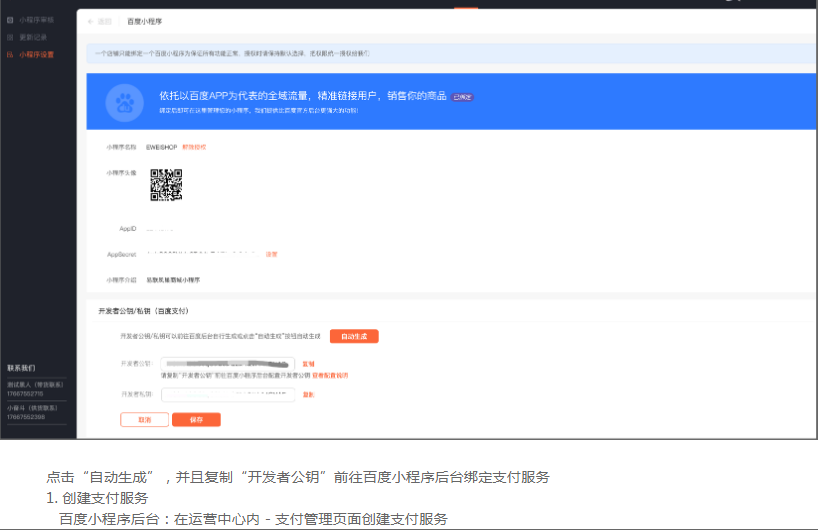Click the Baidu paw logo icon
The width and height of the screenshot is (819, 530).
126,102
